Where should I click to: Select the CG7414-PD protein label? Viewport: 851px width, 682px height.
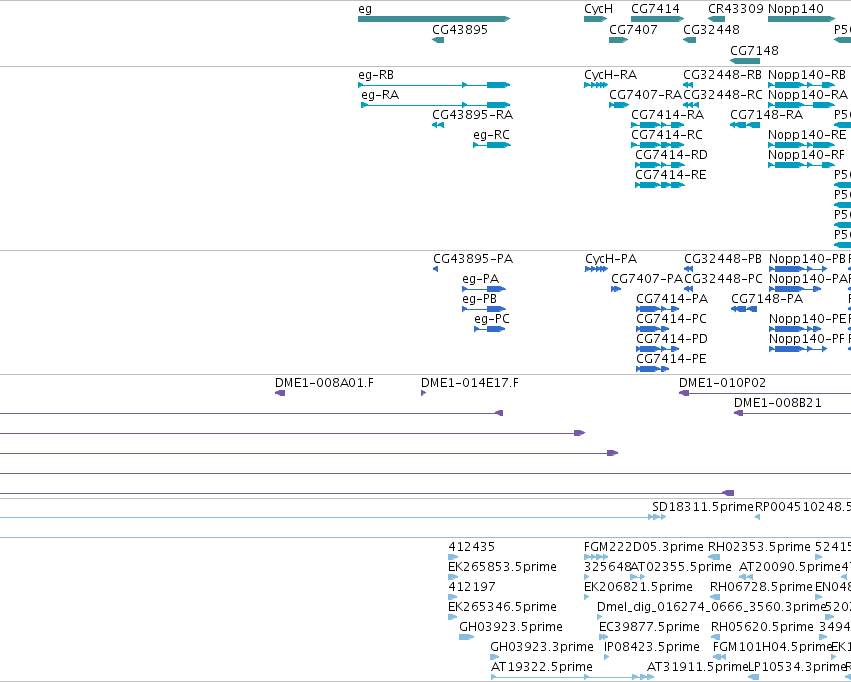672,339
